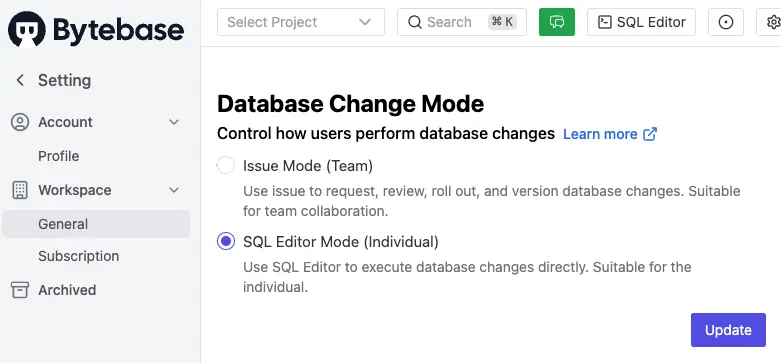Click the Bytebase logo
Image resolution: width=781 pixels, height=363 pixels.
[96, 29]
